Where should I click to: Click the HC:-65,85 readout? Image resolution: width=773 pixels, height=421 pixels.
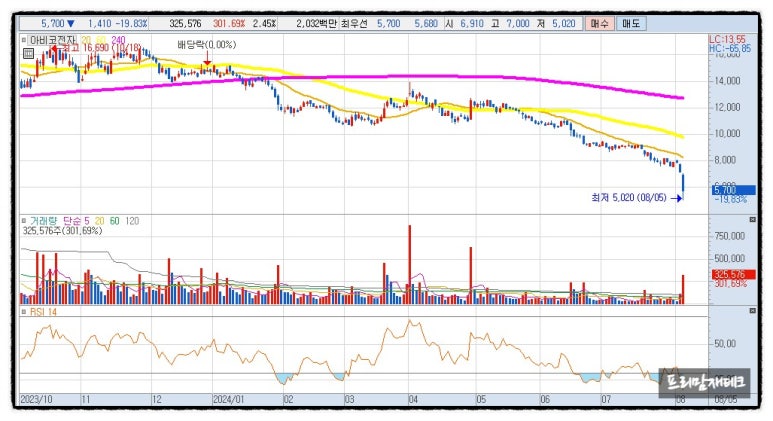point(730,48)
